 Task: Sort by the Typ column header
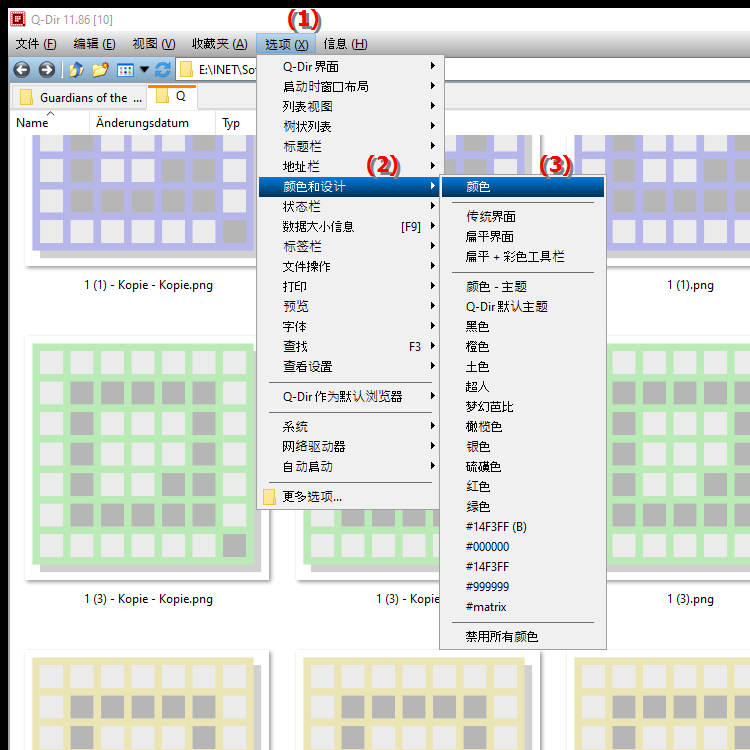pos(235,123)
